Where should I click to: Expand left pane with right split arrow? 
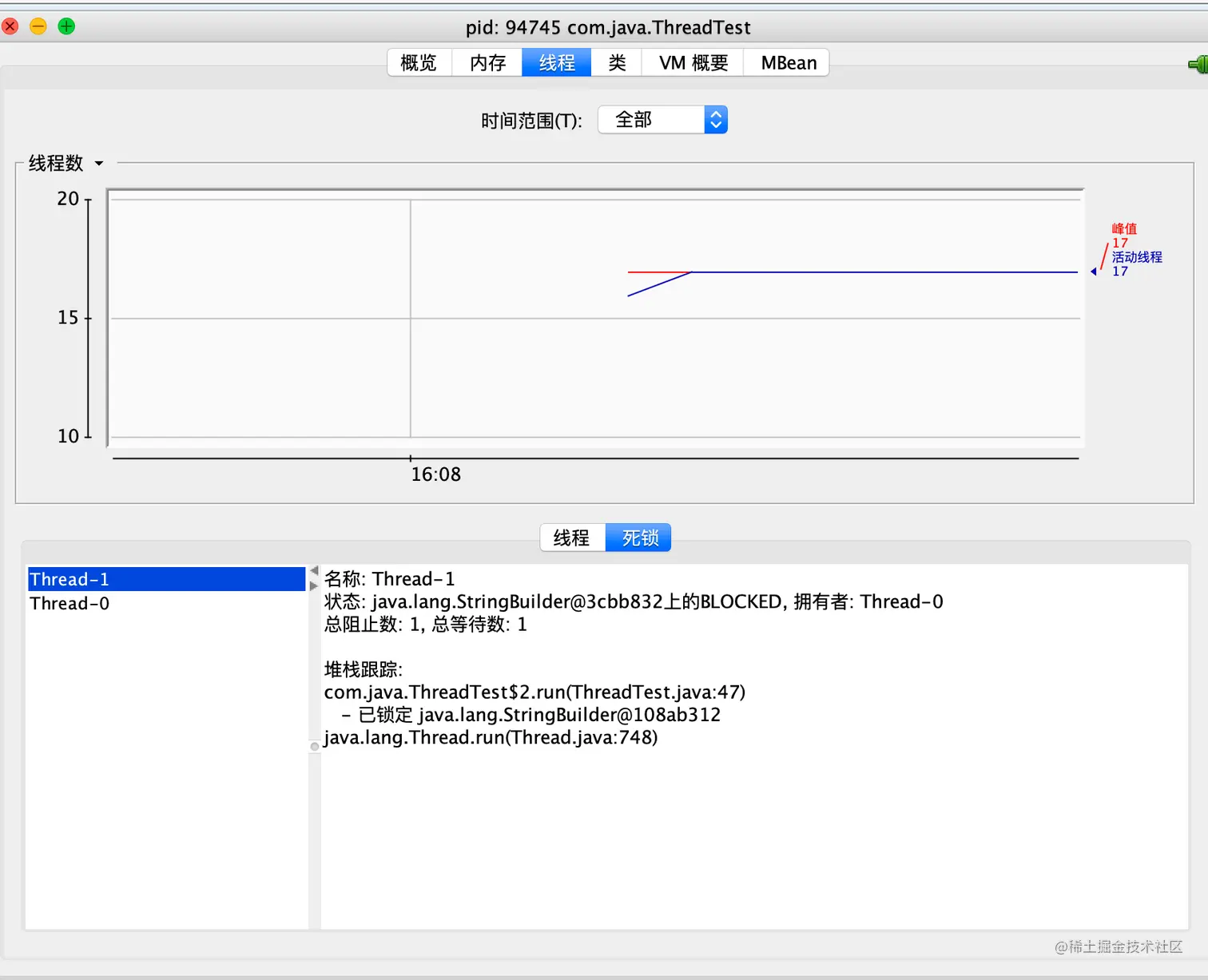click(x=314, y=585)
